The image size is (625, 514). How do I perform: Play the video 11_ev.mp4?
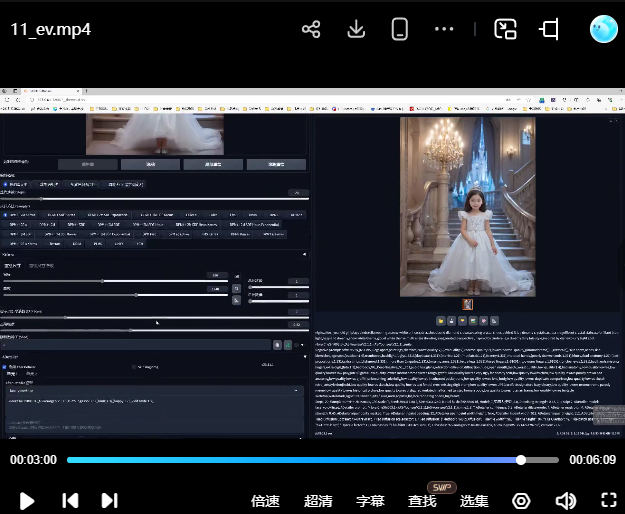pyautogui.click(x=27, y=500)
